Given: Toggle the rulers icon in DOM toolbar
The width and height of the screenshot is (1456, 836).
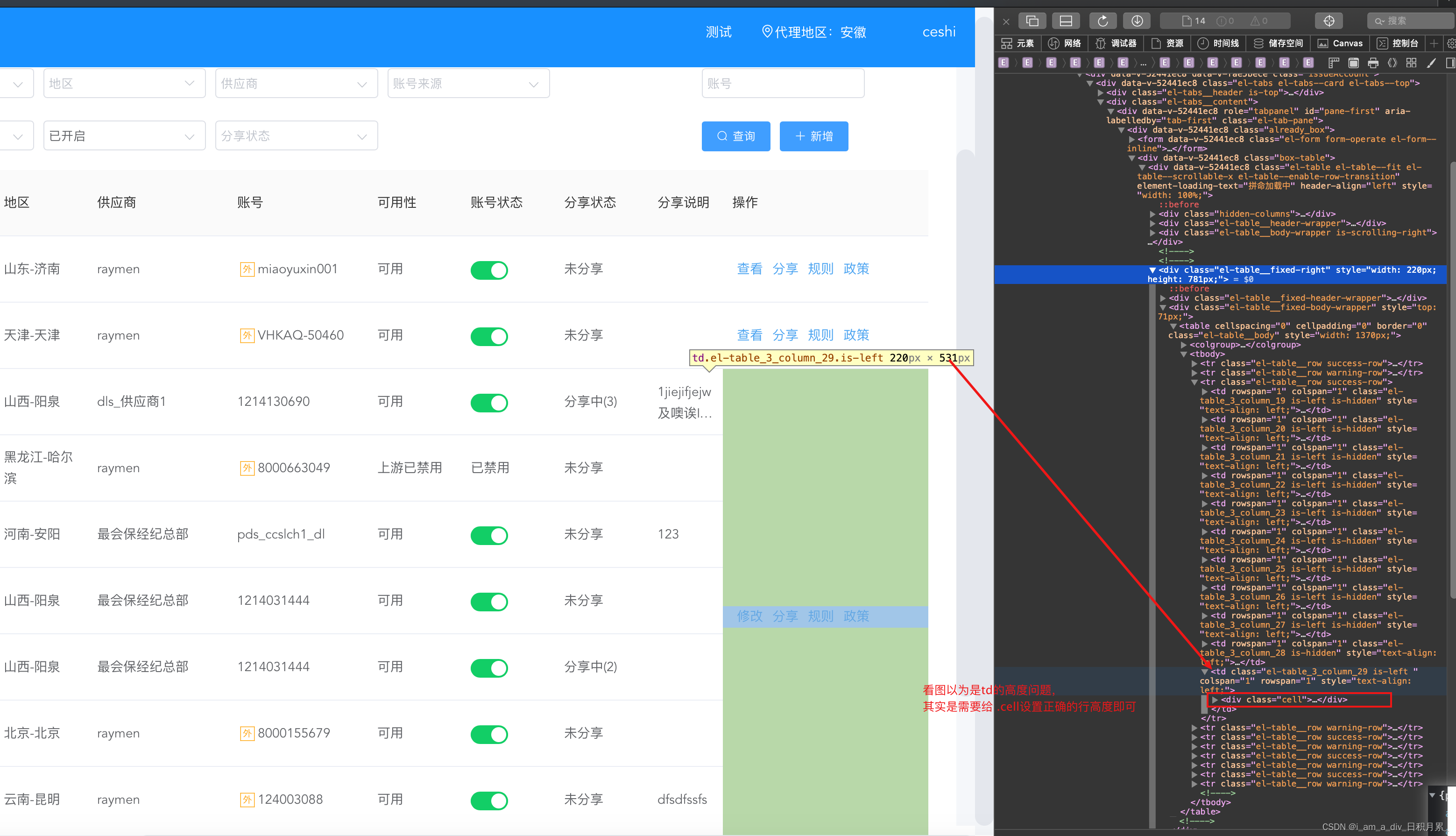Looking at the screenshot, I should pos(1333,63).
